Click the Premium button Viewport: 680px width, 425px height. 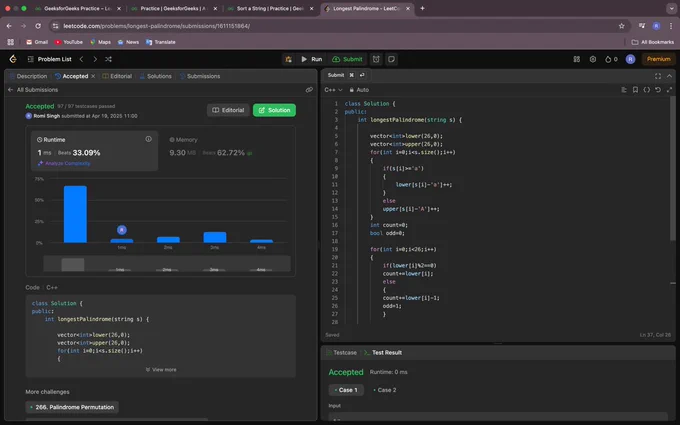658,59
